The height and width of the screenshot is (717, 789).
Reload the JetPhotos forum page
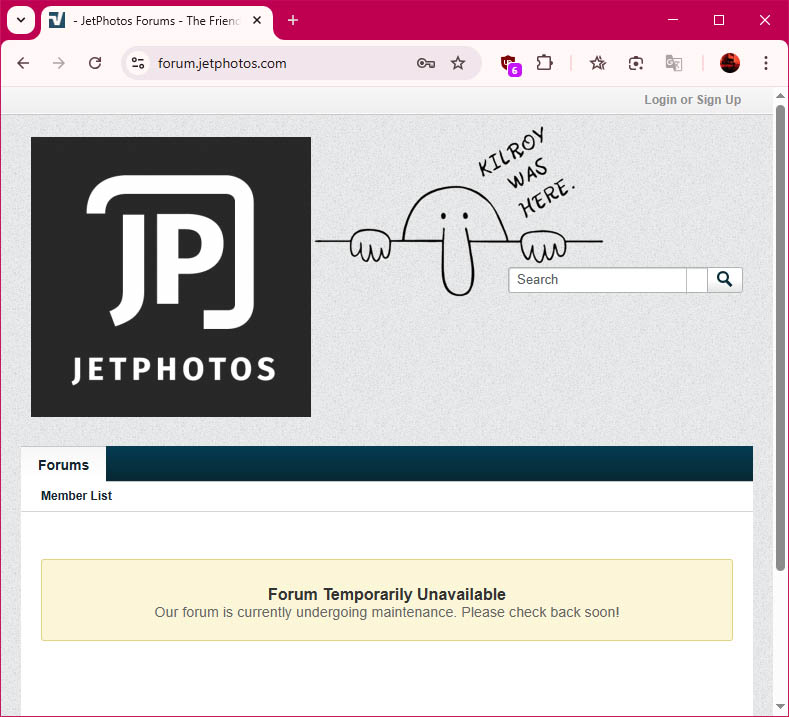pyautogui.click(x=95, y=63)
